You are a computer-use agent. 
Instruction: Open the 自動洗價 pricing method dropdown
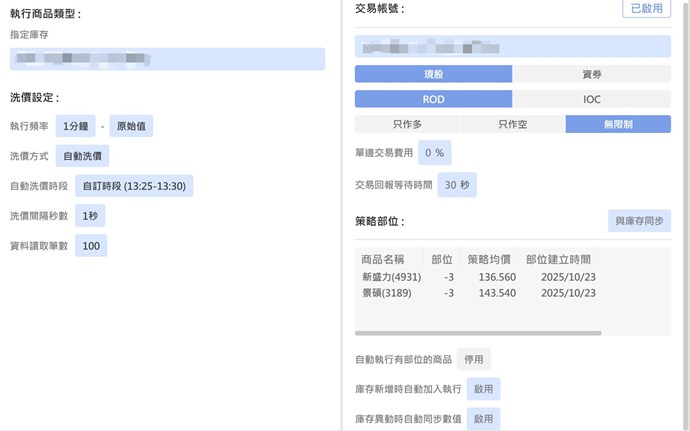pyautogui.click(x=82, y=156)
